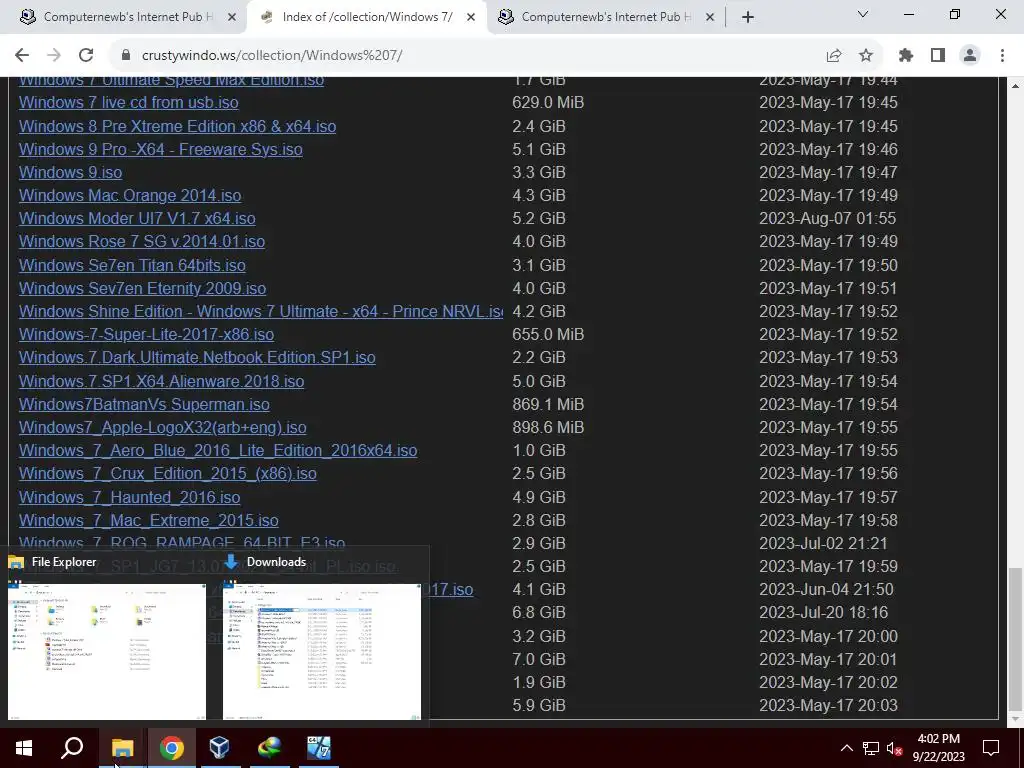Reload the crustywindo.ws page
This screenshot has width=1024, height=768.
click(86, 56)
